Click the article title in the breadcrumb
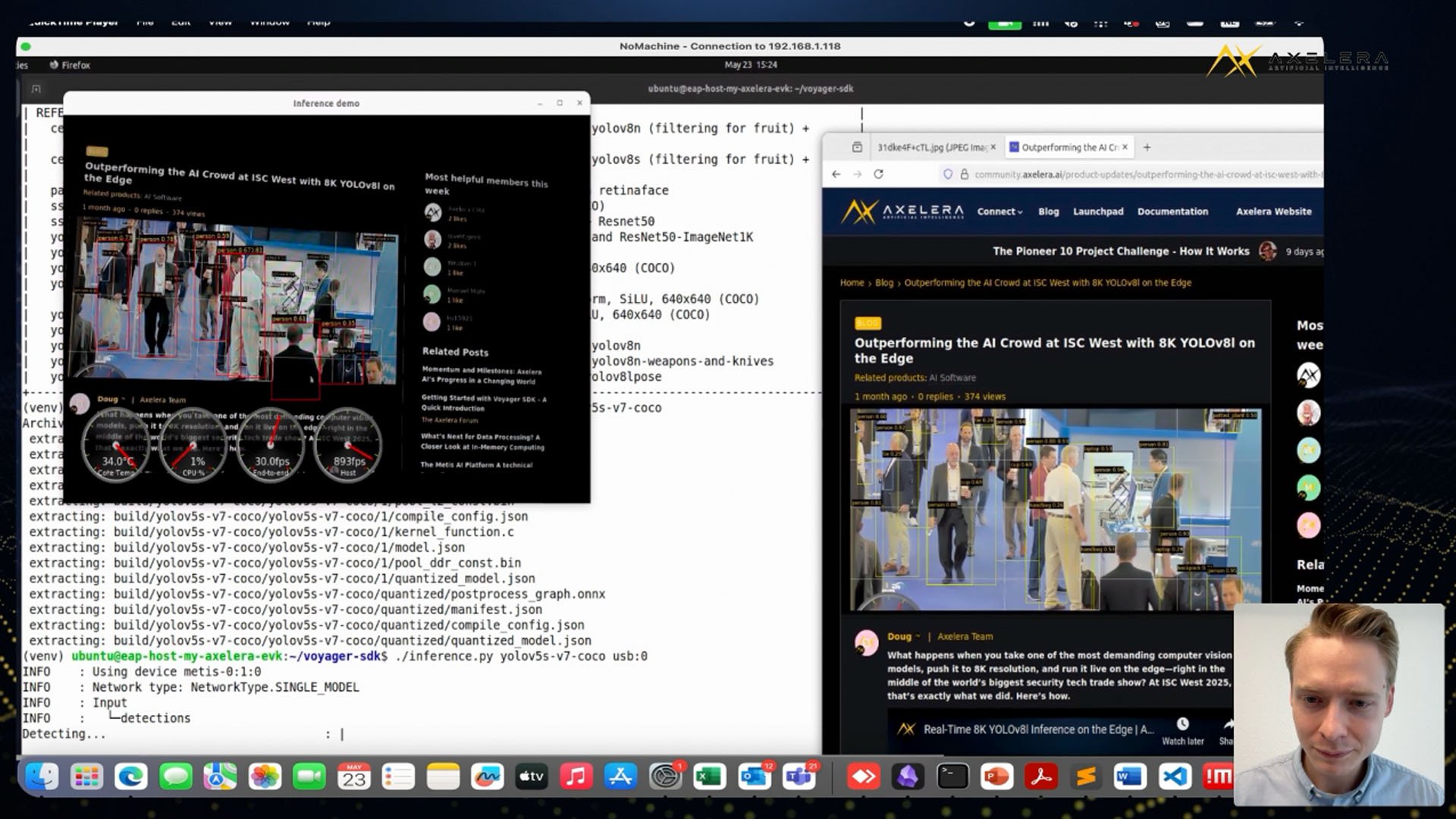 point(1047,283)
